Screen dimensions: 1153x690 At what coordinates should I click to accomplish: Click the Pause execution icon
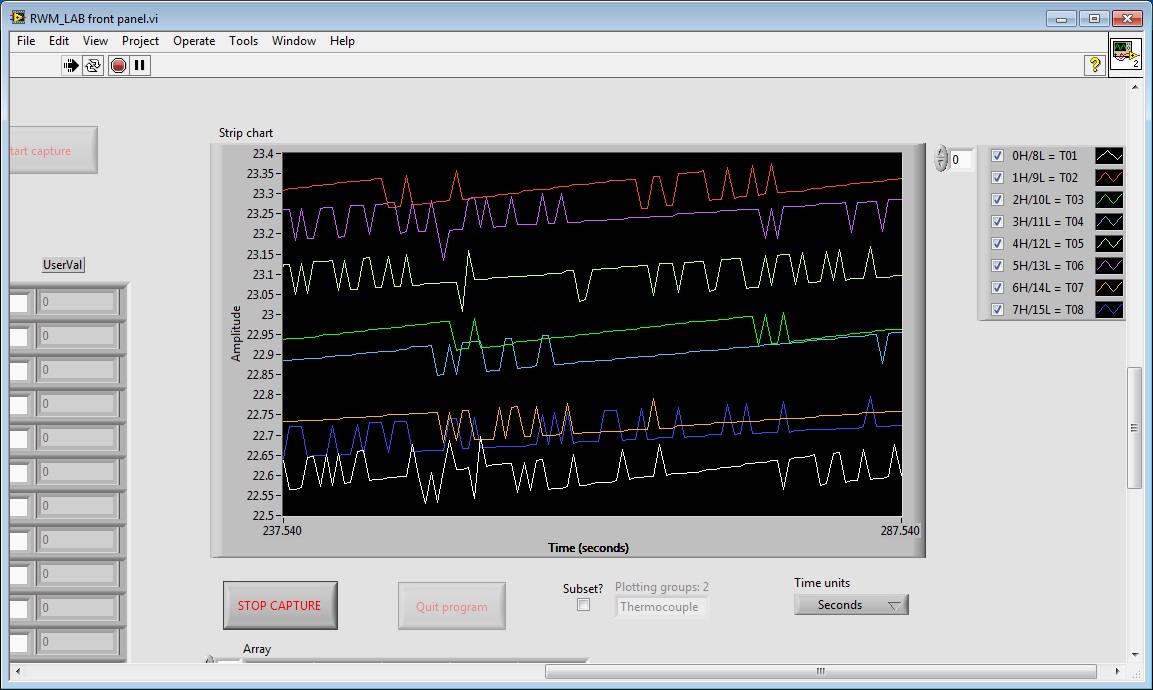[x=140, y=65]
